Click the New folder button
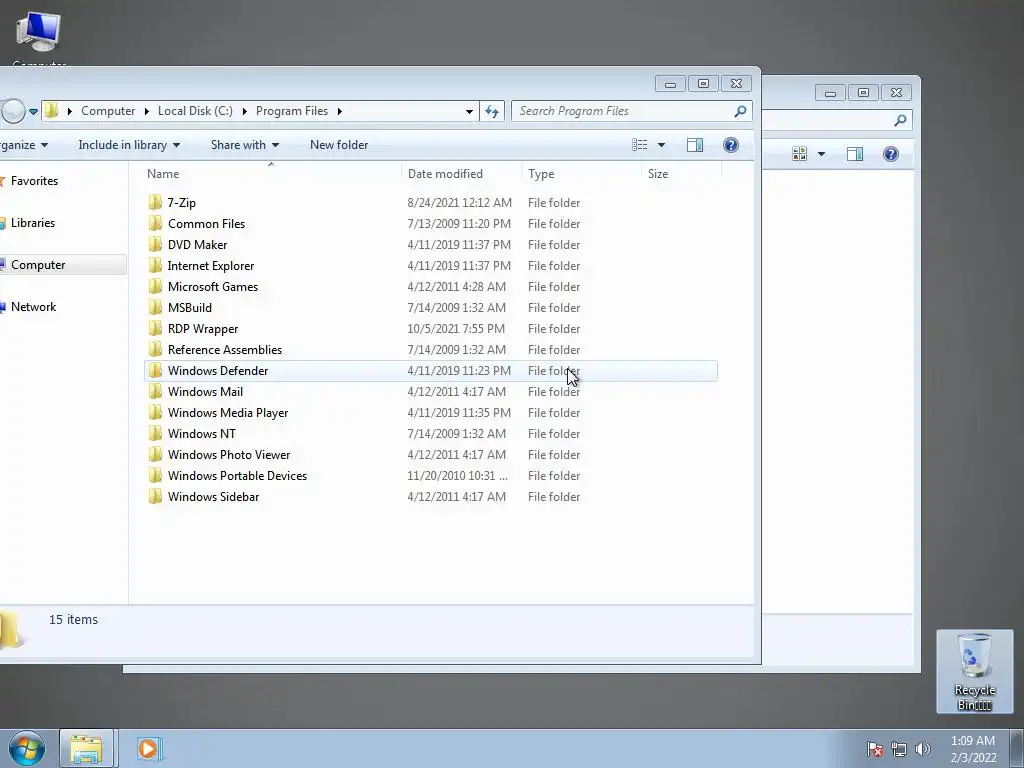Viewport: 1024px width, 768px height. pos(339,145)
